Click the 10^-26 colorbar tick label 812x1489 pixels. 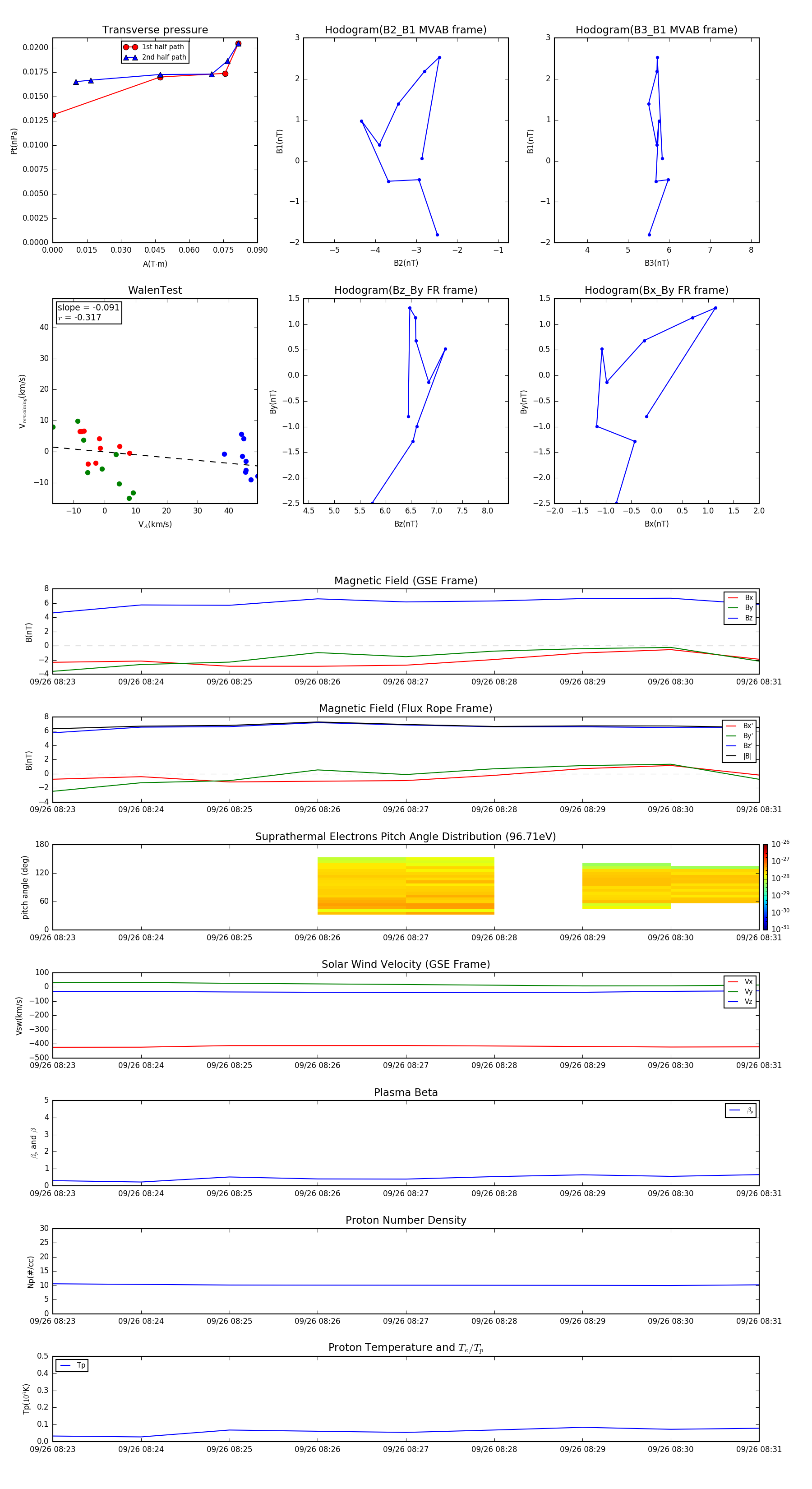(x=780, y=844)
